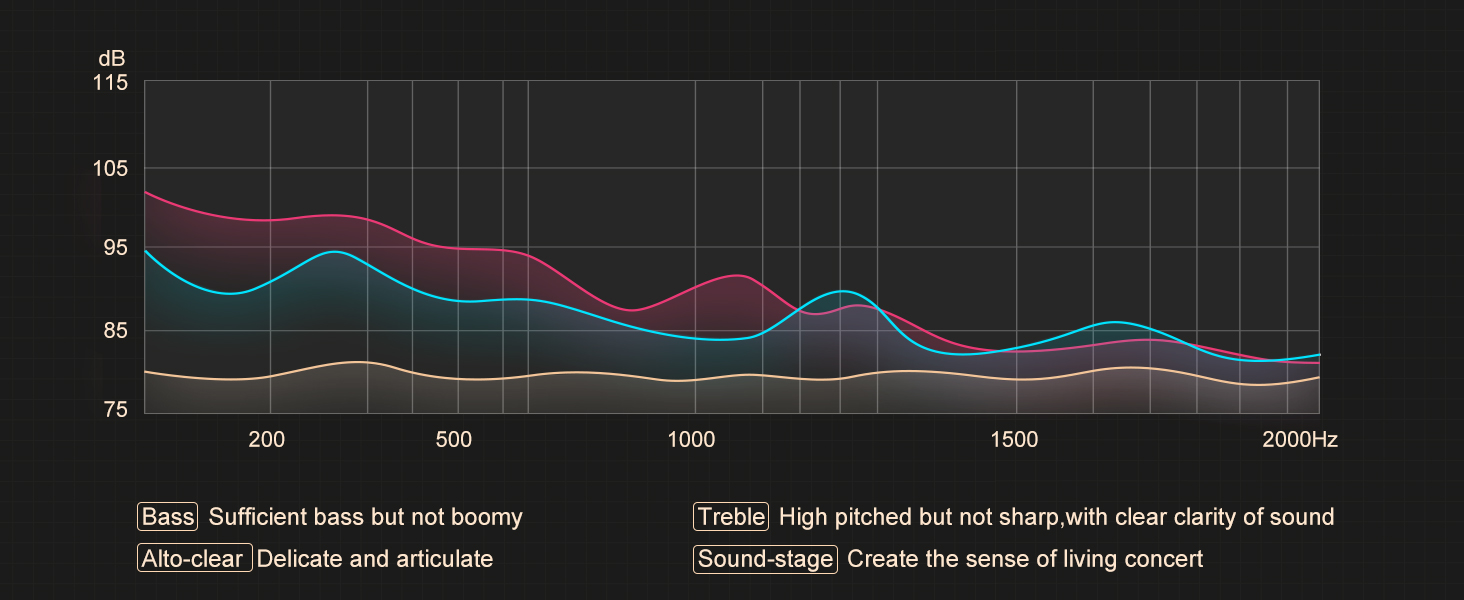
Task: Click the pink curve start at chart's left edge
Action: (147, 192)
